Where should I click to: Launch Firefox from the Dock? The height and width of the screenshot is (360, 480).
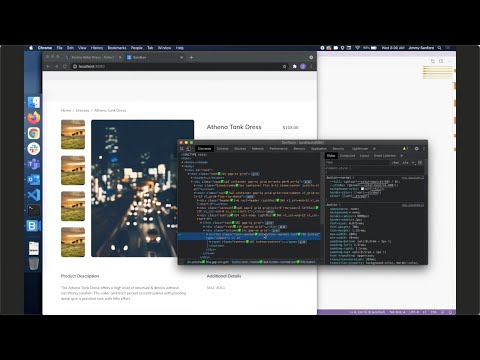34,118
